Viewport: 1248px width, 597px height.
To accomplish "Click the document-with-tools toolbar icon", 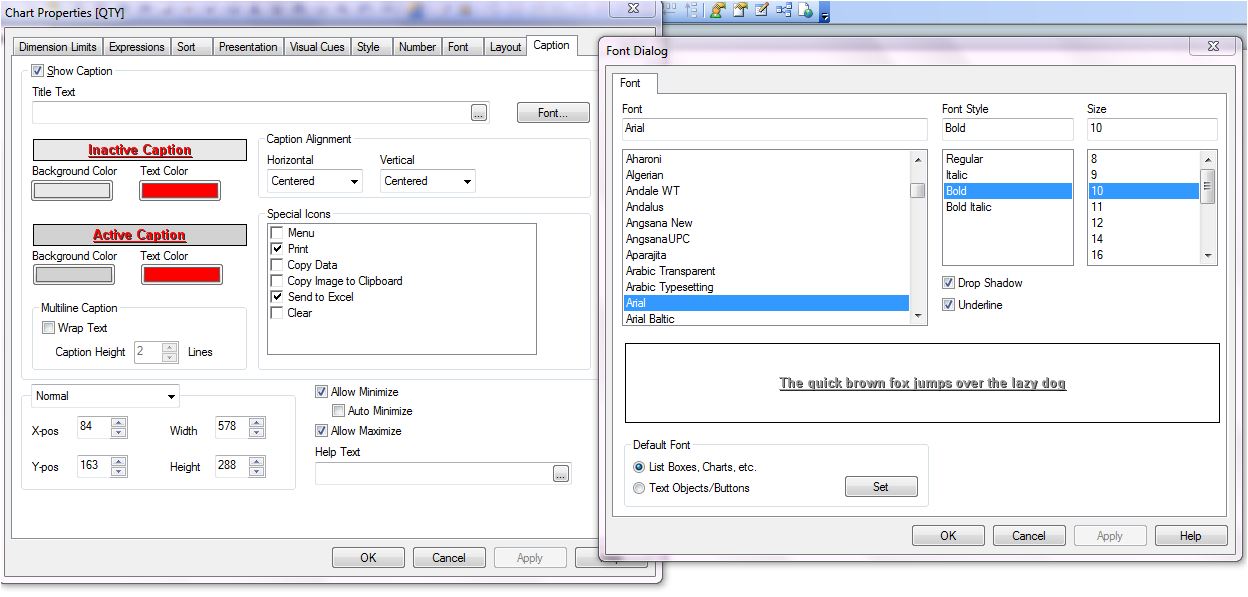I will point(740,10).
